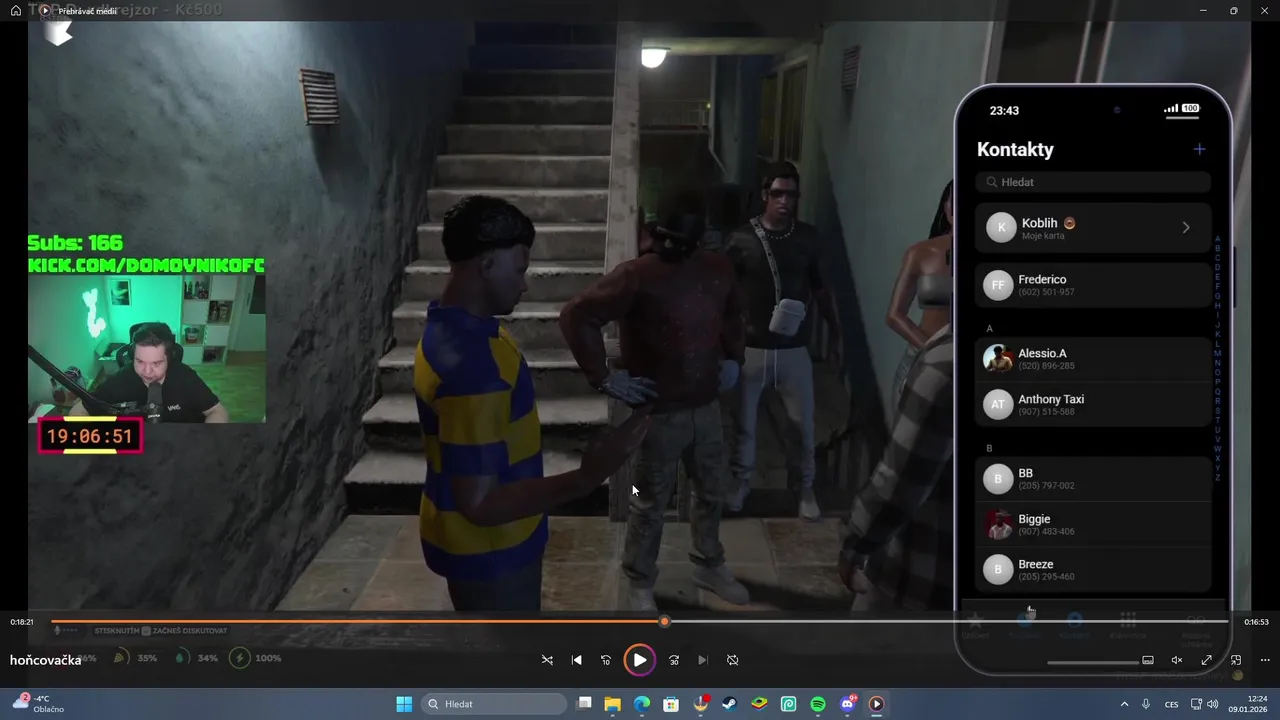Expand the Koblih card chevron
The height and width of the screenshot is (720, 1280).
coord(1186,228)
